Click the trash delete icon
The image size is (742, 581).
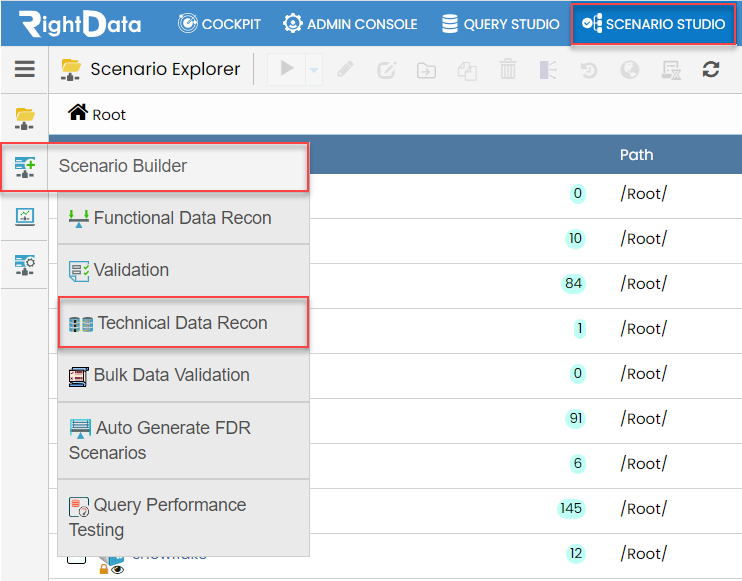pos(508,69)
